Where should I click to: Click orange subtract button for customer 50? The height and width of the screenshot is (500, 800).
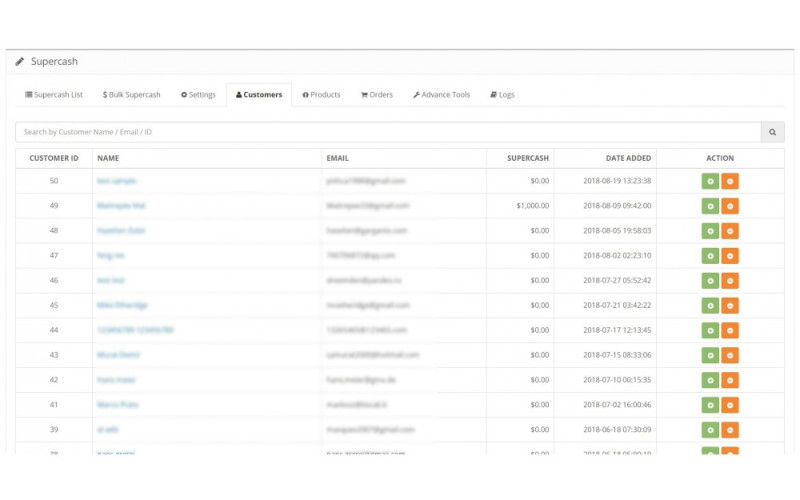click(x=730, y=181)
